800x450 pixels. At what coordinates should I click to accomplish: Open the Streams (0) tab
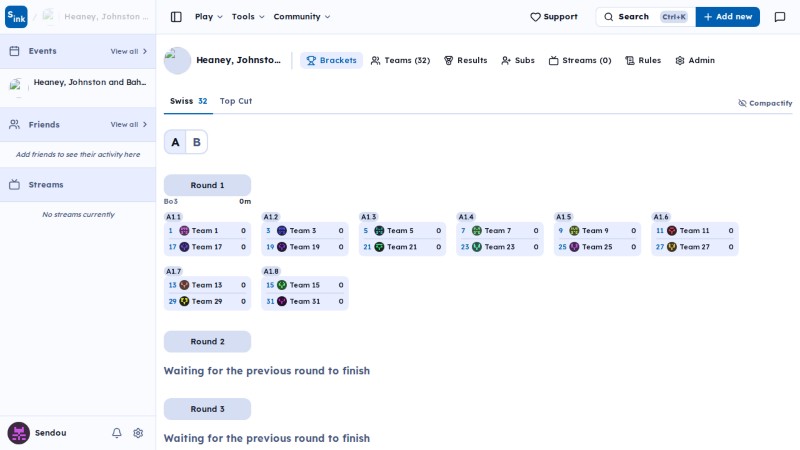(x=580, y=60)
